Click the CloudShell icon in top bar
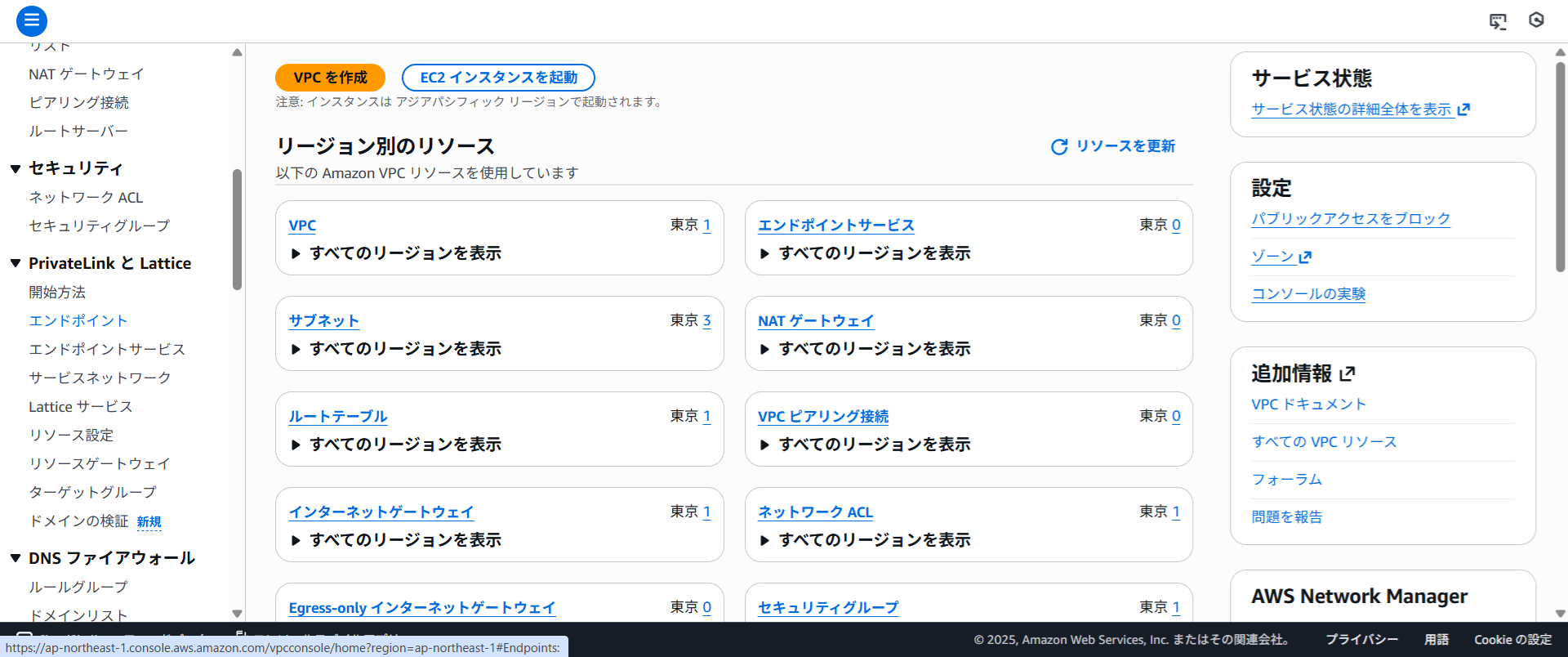This screenshot has width=1568, height=657. (1497, 21)
